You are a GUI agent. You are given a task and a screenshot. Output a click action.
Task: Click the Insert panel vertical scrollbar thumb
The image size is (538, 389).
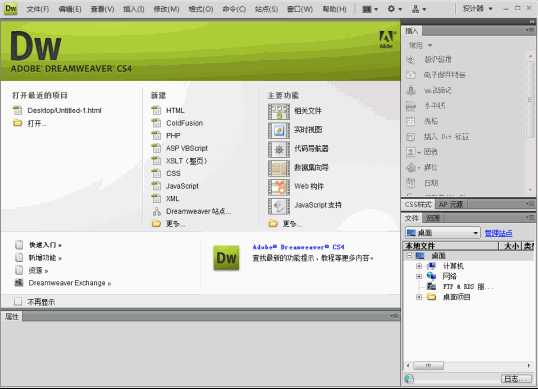coord(530,99)
